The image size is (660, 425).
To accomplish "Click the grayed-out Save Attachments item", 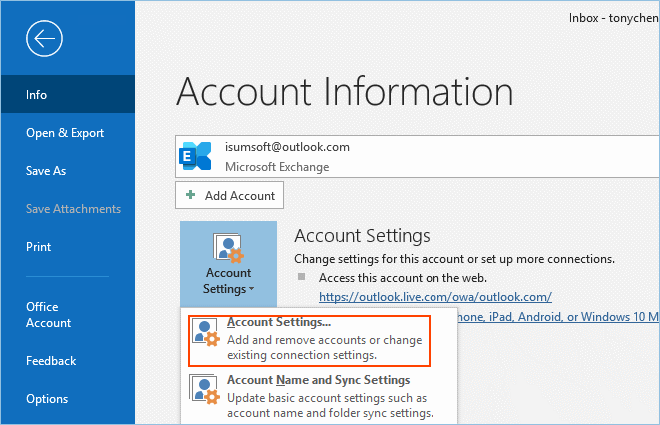I will (73, 209).
